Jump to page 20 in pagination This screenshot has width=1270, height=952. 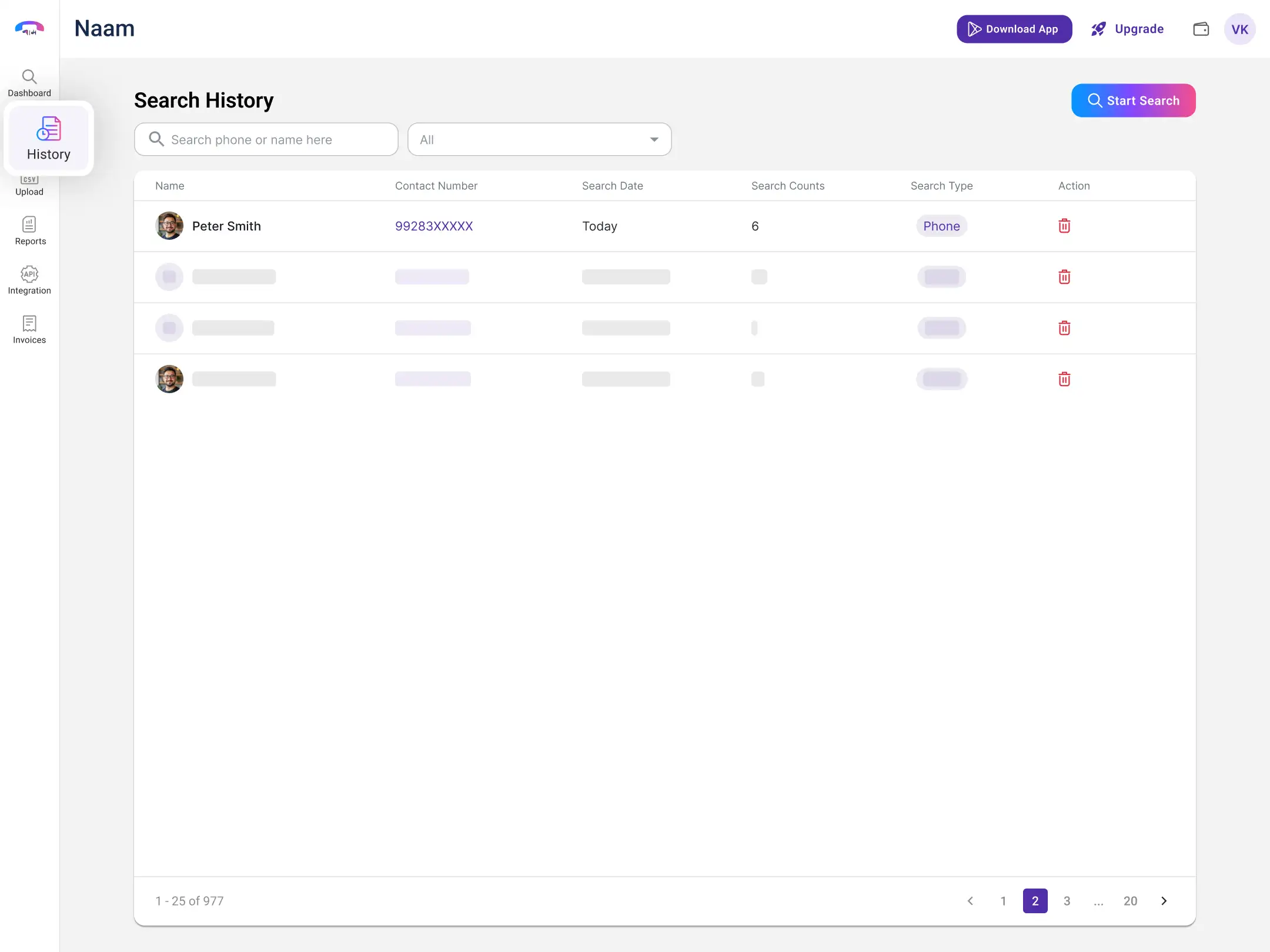(x=1130, y=901)
